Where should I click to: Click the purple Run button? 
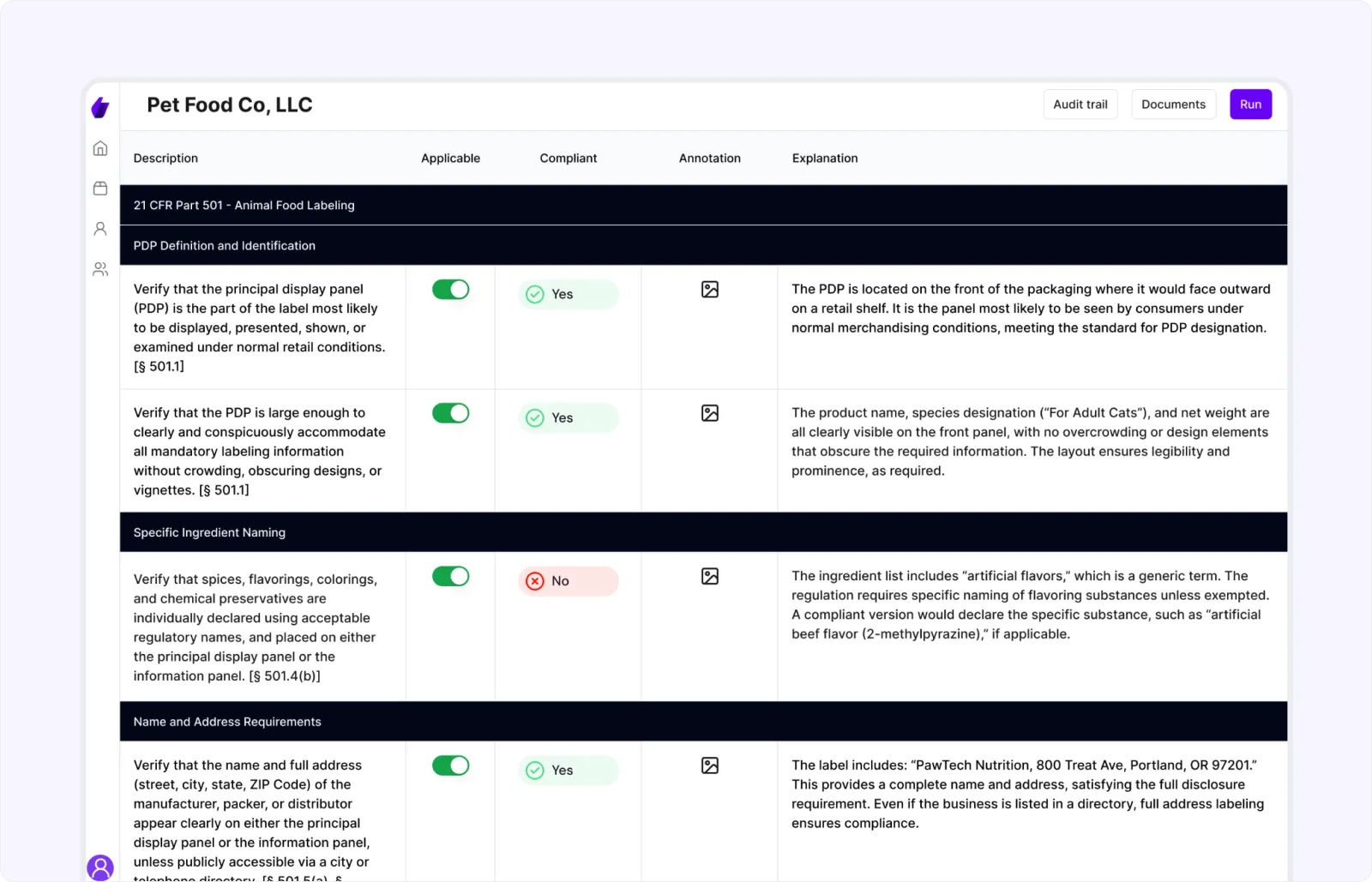(1250, 105)
